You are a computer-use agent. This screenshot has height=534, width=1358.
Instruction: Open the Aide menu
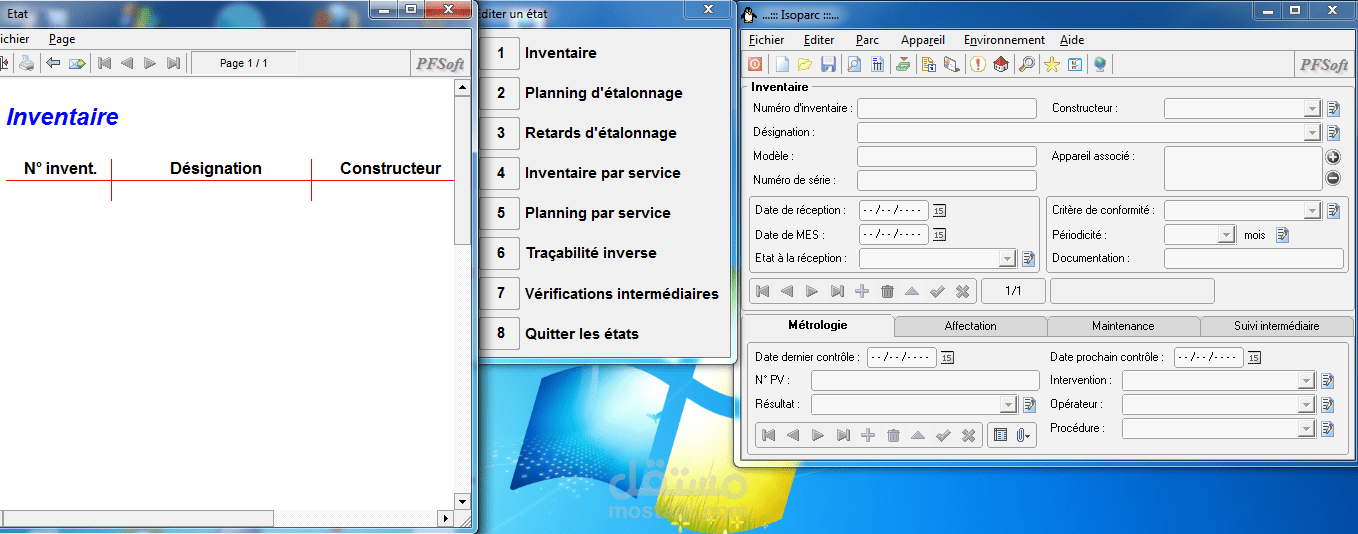coord(1072,40)
